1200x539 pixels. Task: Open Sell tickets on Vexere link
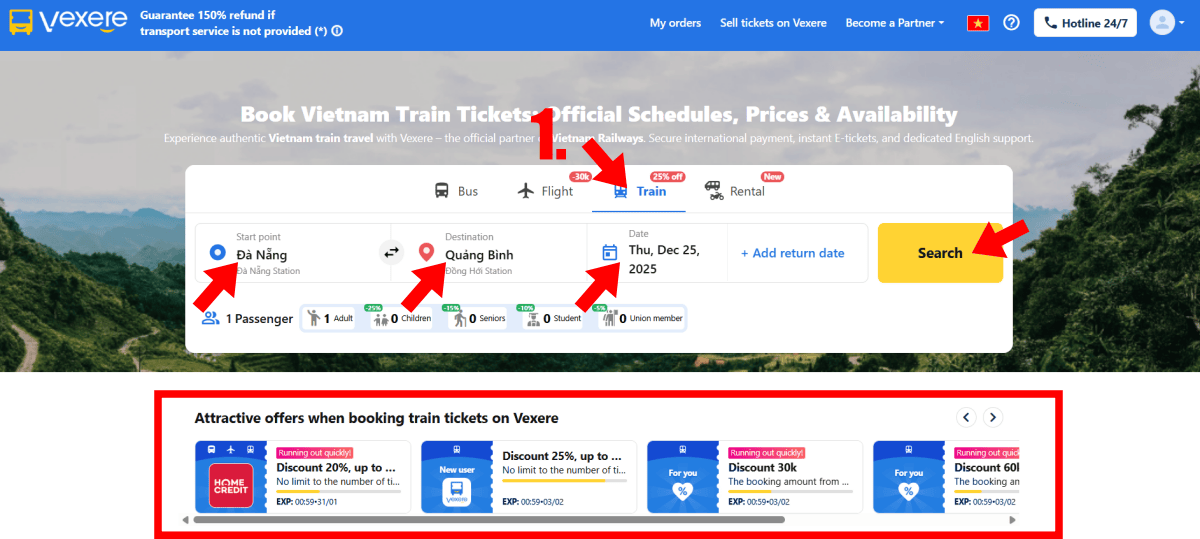click(773, 22)
